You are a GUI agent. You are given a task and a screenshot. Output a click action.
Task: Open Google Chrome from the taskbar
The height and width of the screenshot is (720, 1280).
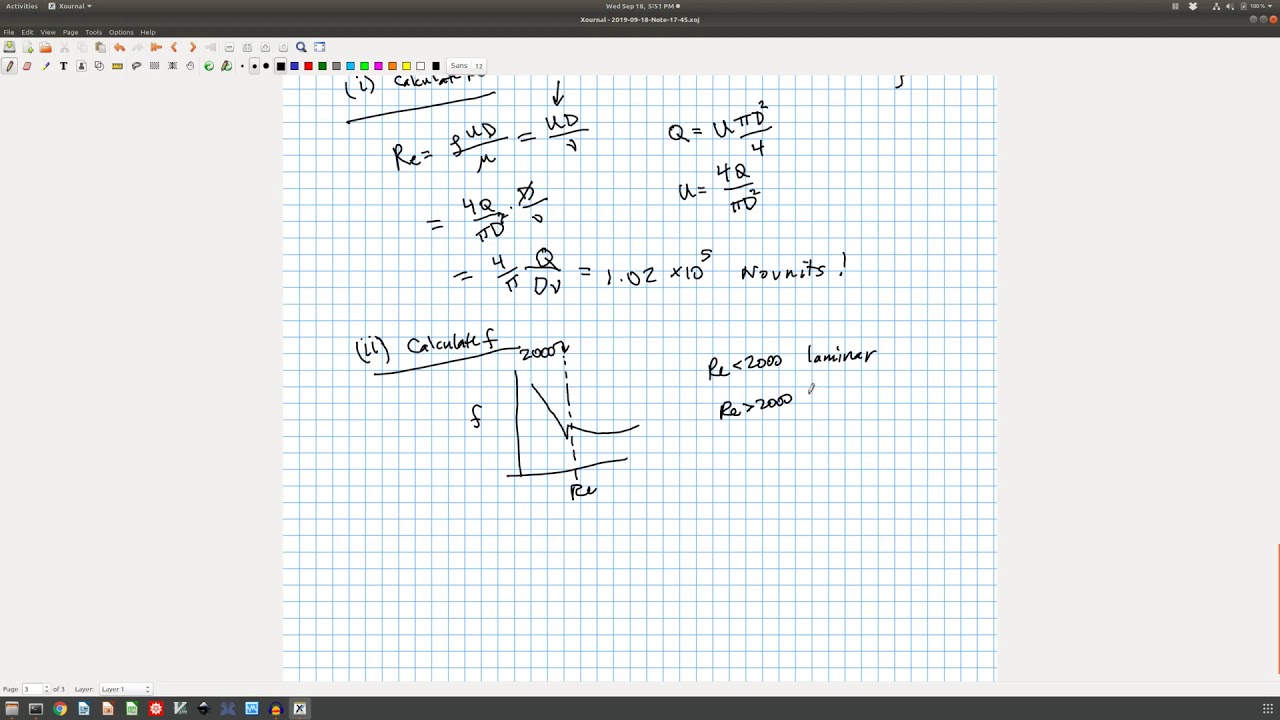pyautogui.click(x=59, y=709)
